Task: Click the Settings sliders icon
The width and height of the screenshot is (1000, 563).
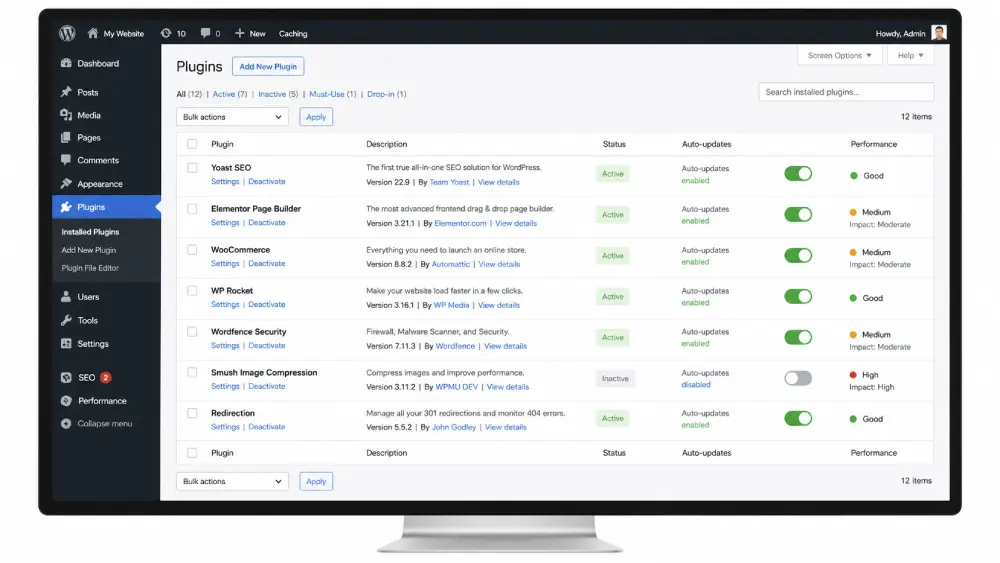Action: tap(66, 344)
